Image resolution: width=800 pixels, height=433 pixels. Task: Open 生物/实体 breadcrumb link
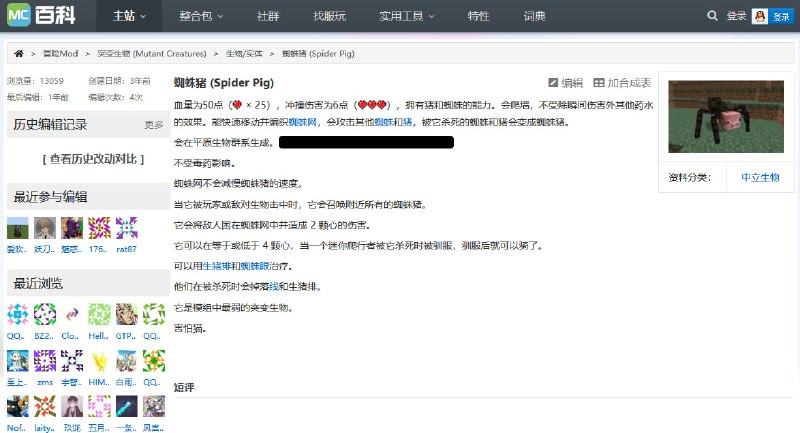(x=244, y=54)
